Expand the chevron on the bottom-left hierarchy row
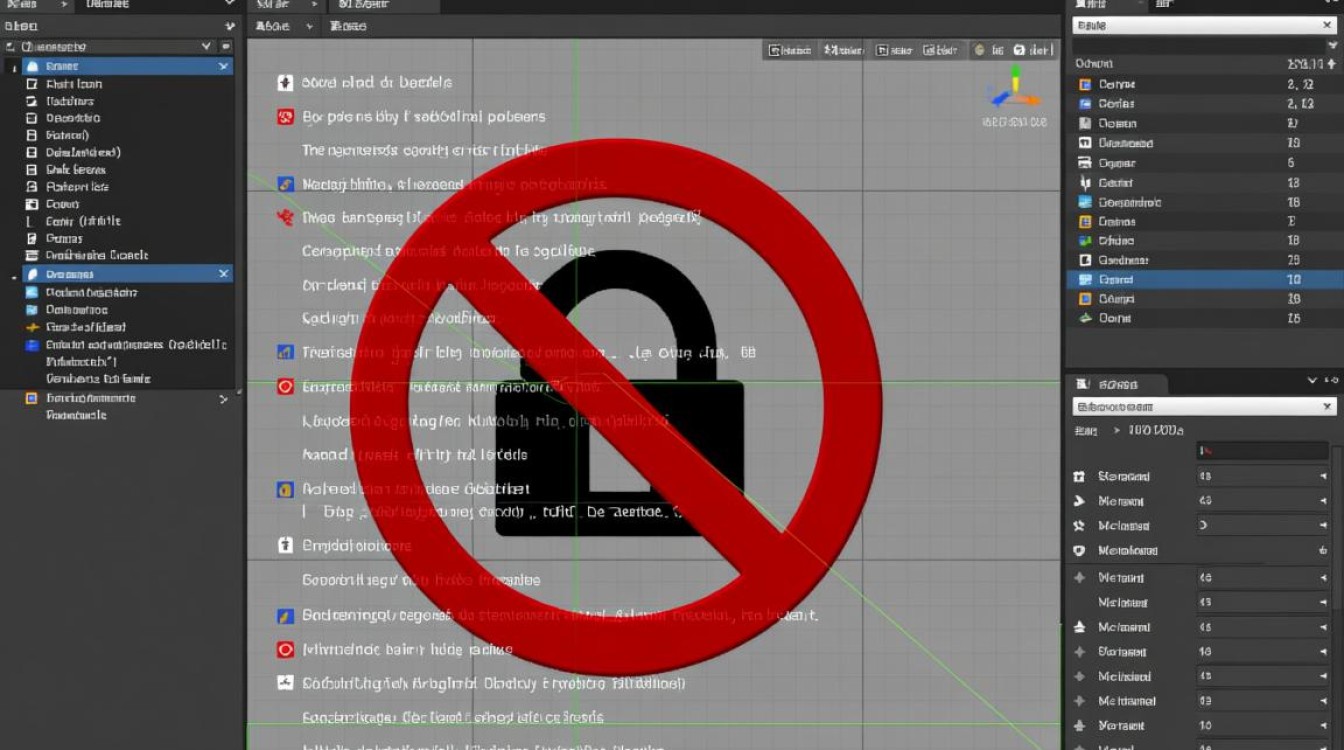 click(222, 396)
